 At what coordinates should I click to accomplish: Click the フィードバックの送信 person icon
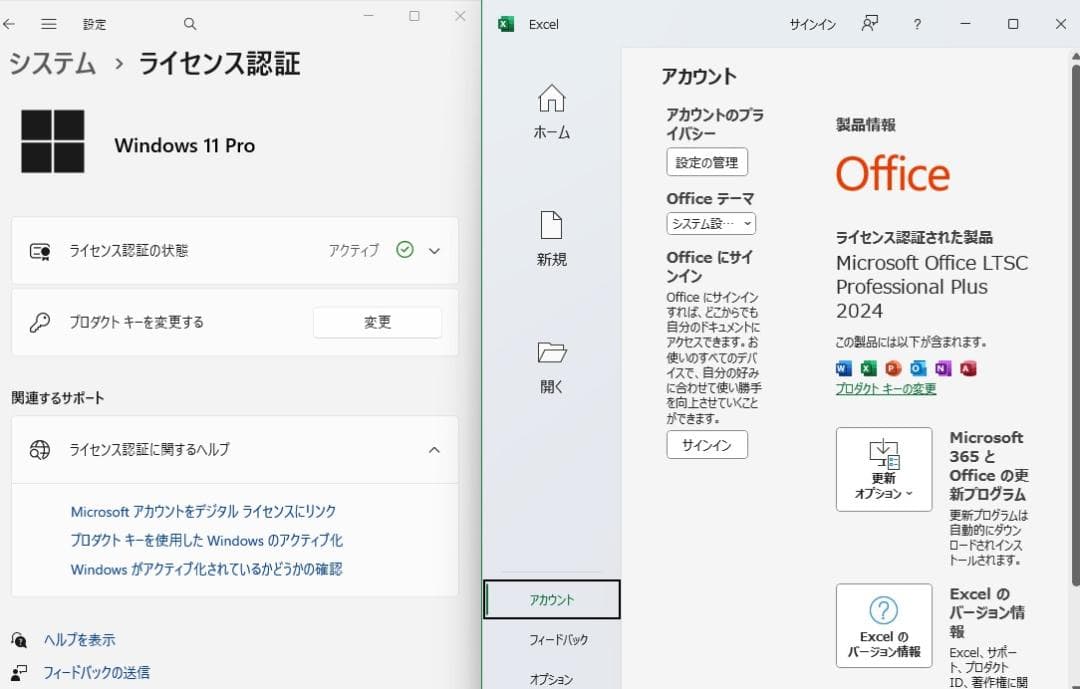19,672
